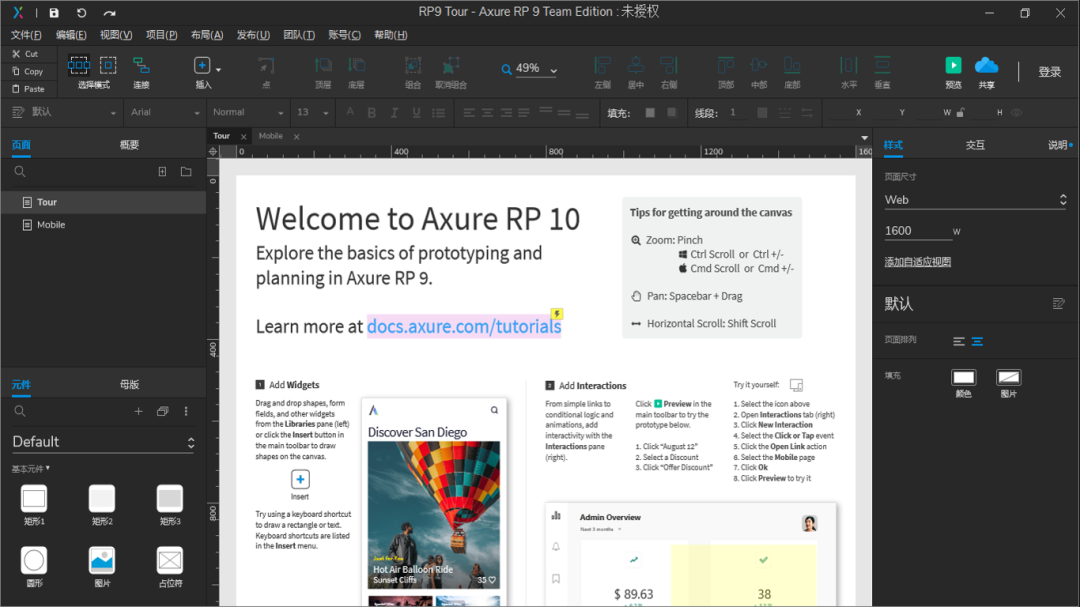The image size is (1080, 607).
Task: Bring widget to front with 顶层
Action: tap(323, 65)
